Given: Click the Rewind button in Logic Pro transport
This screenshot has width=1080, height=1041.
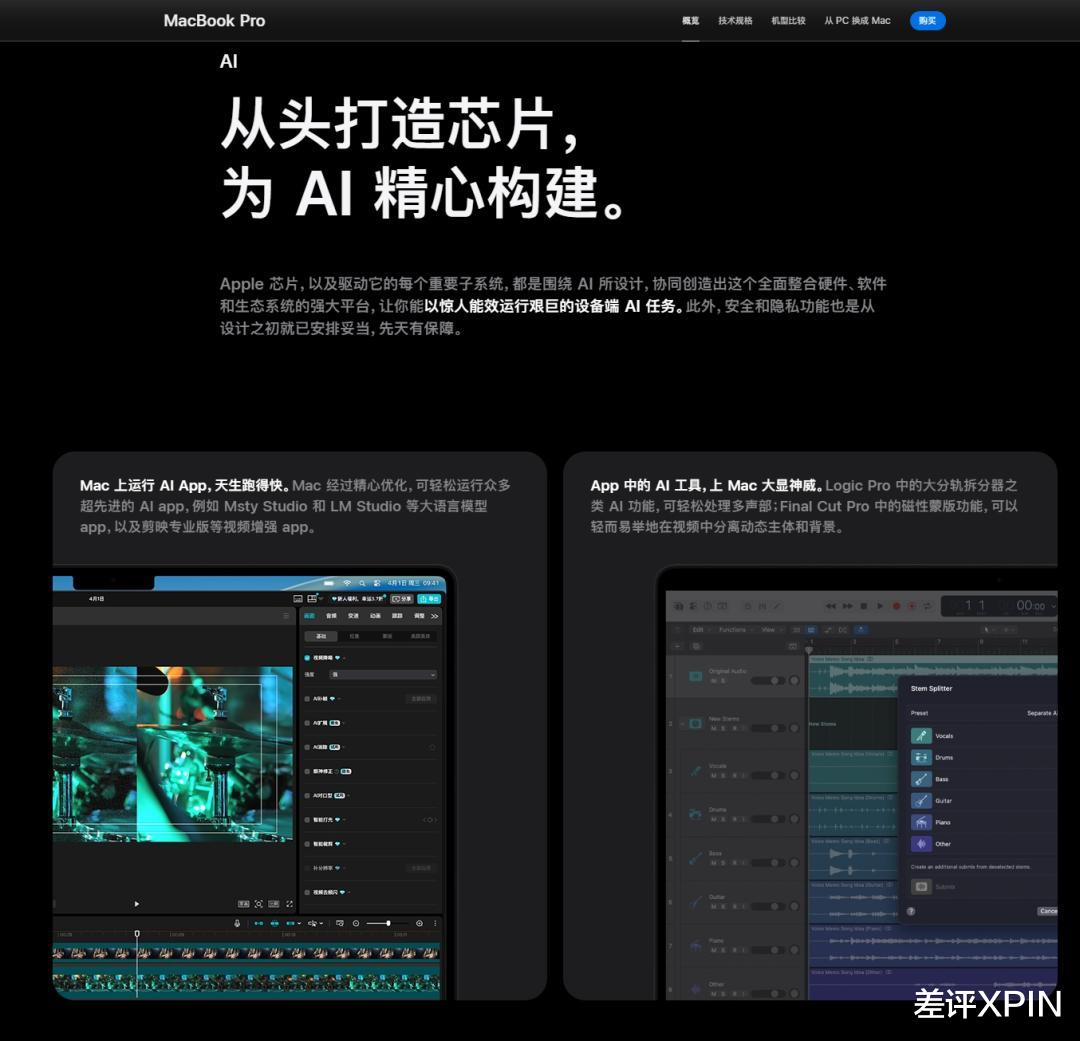Looking at the screenshot, I should pyautogui.click(x=831, y=606).
